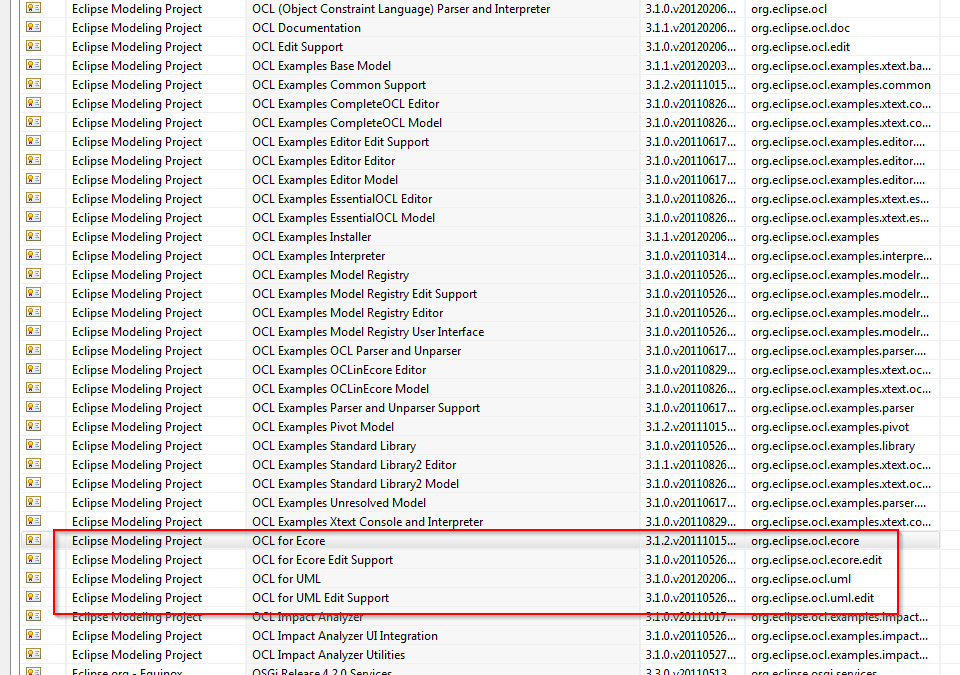Select the name 'OCL Examples Standard Library2 Editor'

point(354,465)
